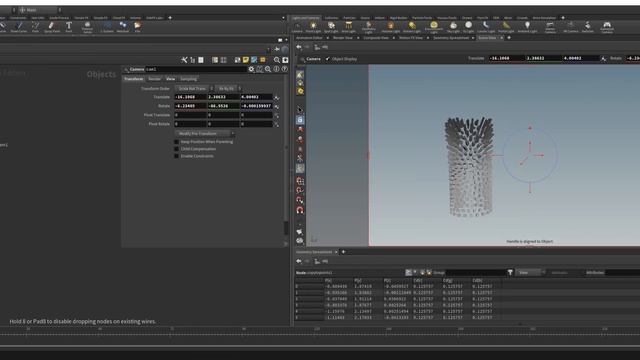Add pane tab beside bottom Geometry Spreadsheet

(343, 252)
